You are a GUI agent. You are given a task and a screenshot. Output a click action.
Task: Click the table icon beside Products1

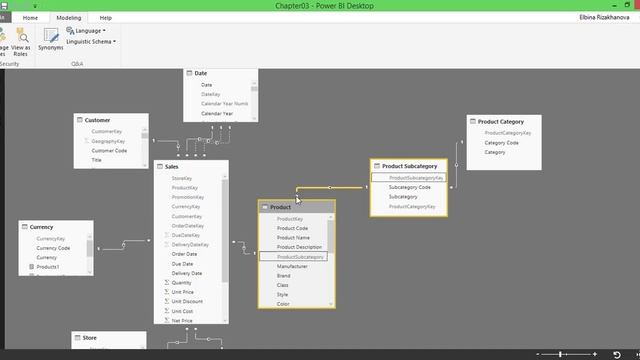[31, 267]
